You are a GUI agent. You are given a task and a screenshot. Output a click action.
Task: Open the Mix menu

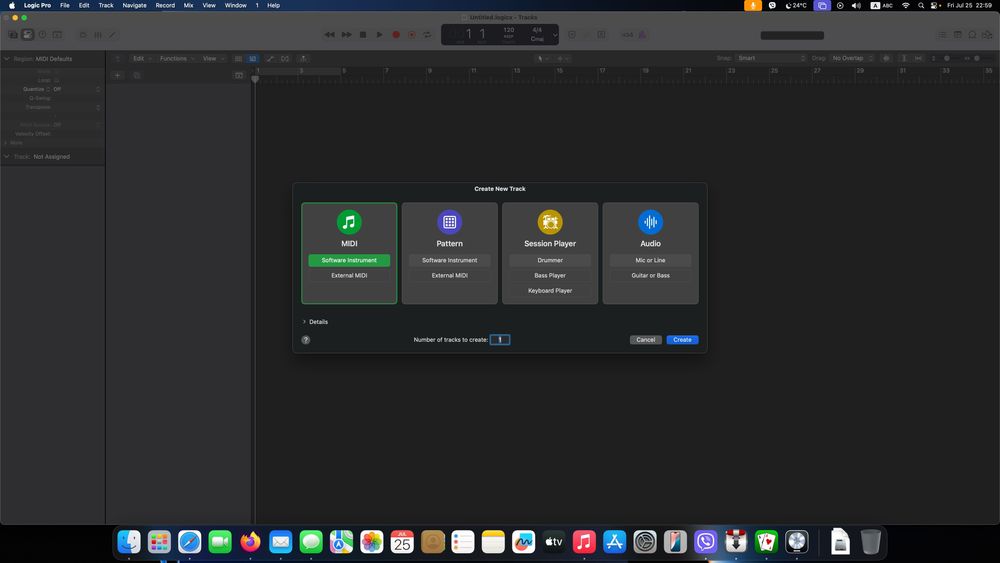(188, 5)
